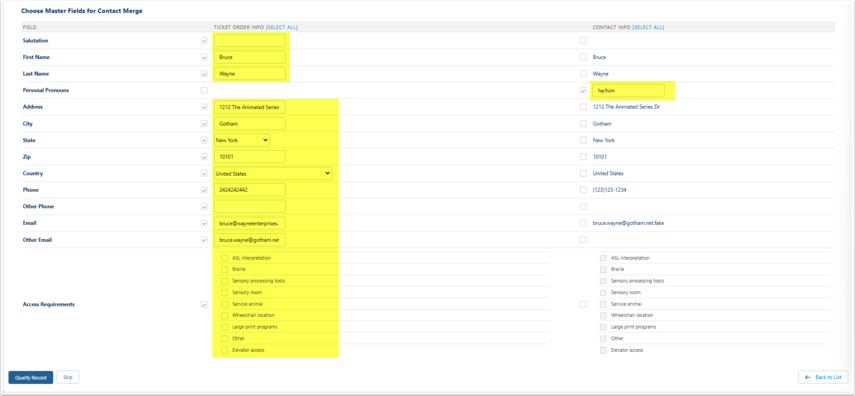
Task: Check contact info Country checkbox
Action: tap(583, 173)
